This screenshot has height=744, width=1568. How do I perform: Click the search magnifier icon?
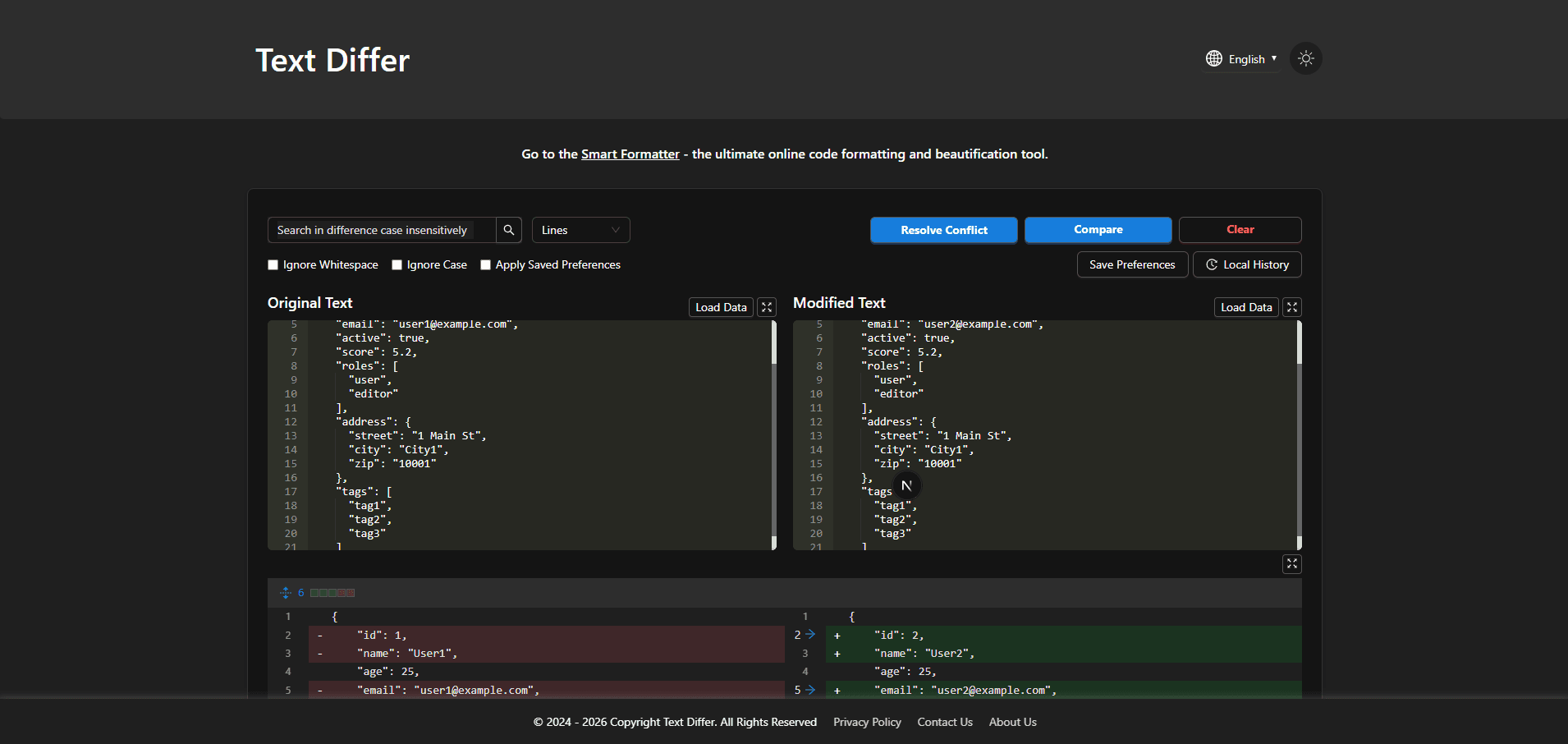point(509,230)
